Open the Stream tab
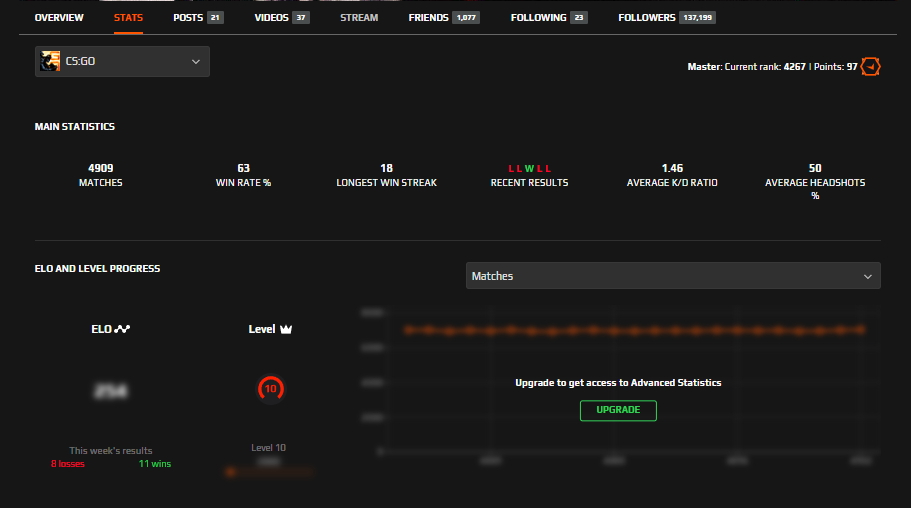The width and height of the screenshot is (911, 508). point(359,18)
